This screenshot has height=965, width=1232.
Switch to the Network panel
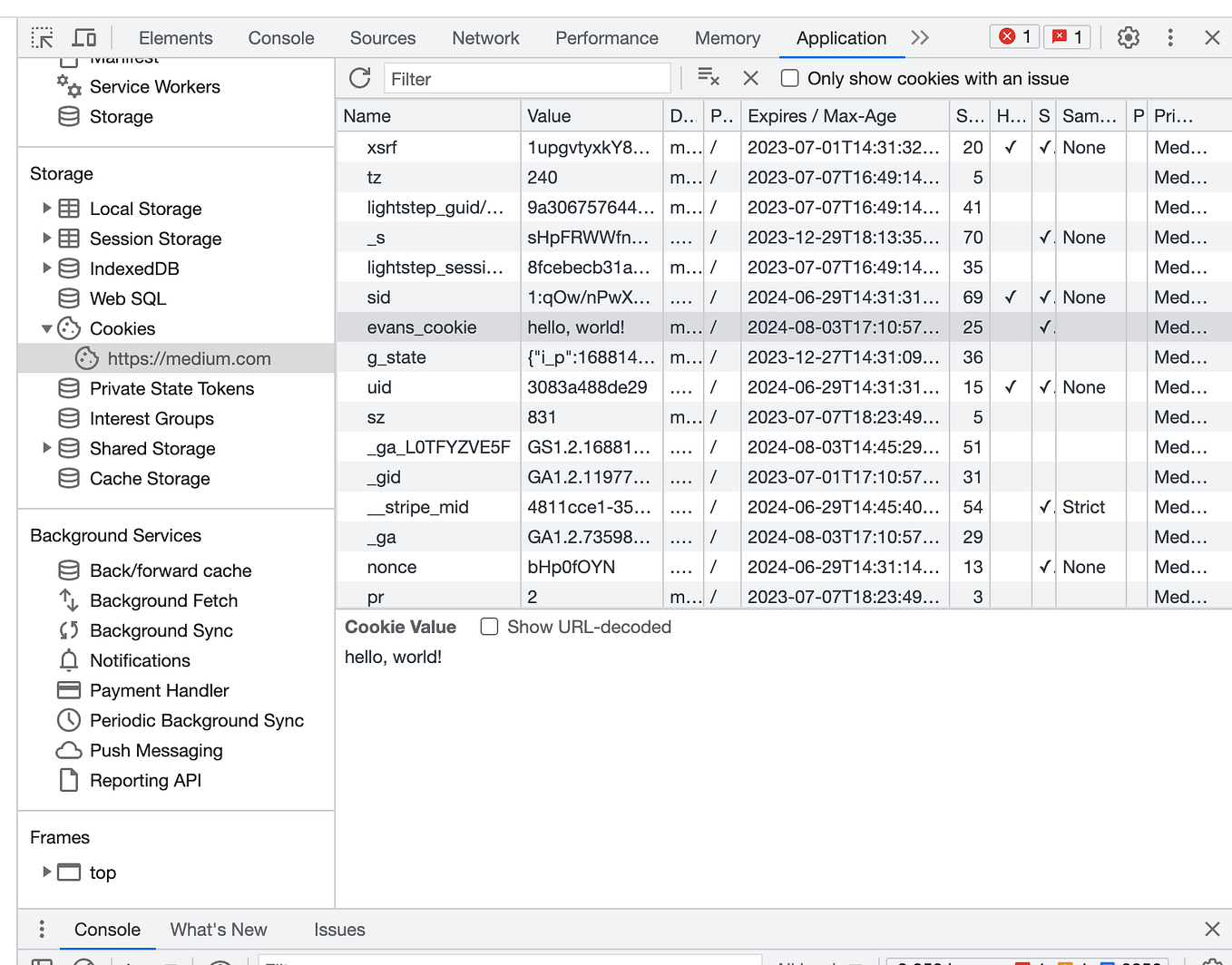click(x=485, y=38)
